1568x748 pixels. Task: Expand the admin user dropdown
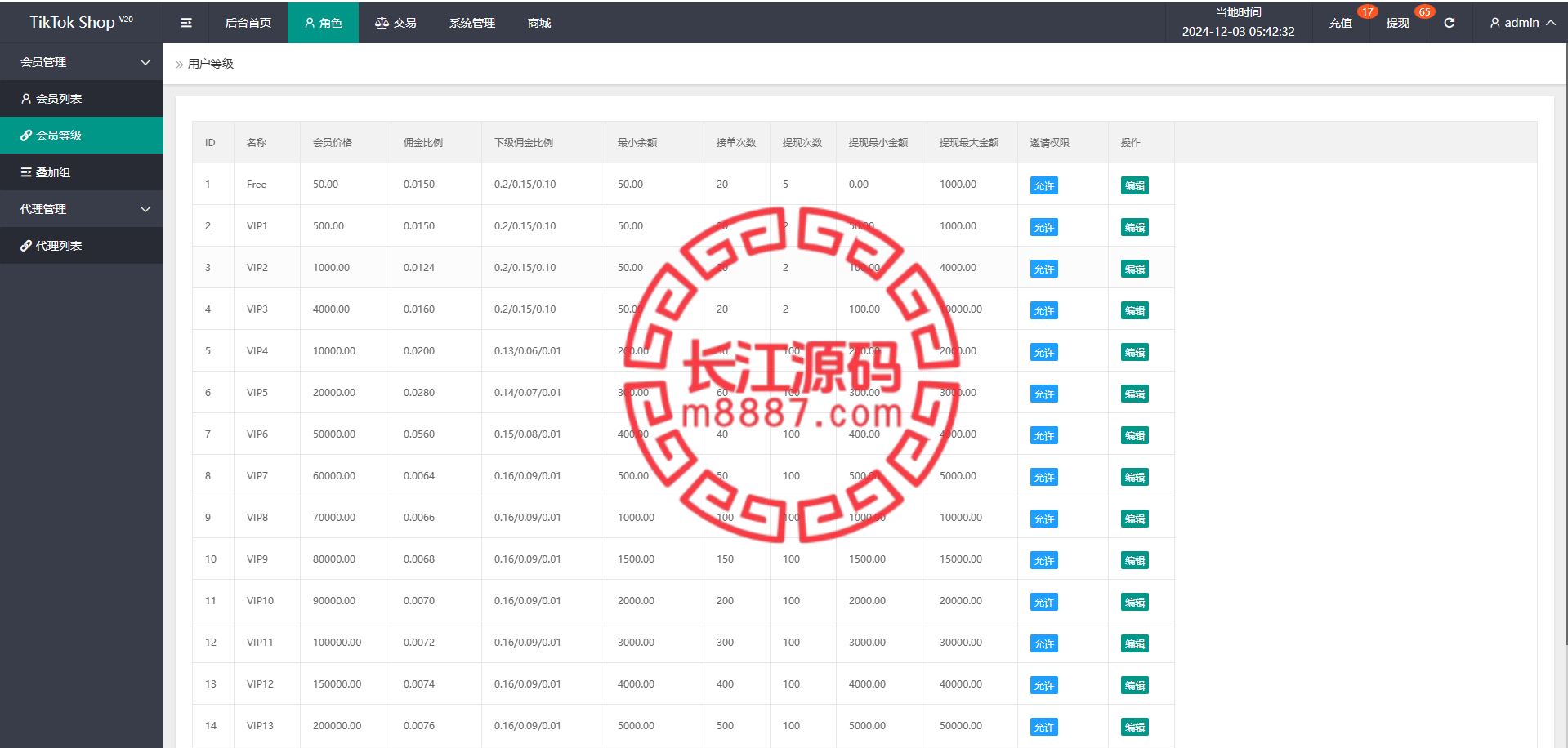[1522, 23]
